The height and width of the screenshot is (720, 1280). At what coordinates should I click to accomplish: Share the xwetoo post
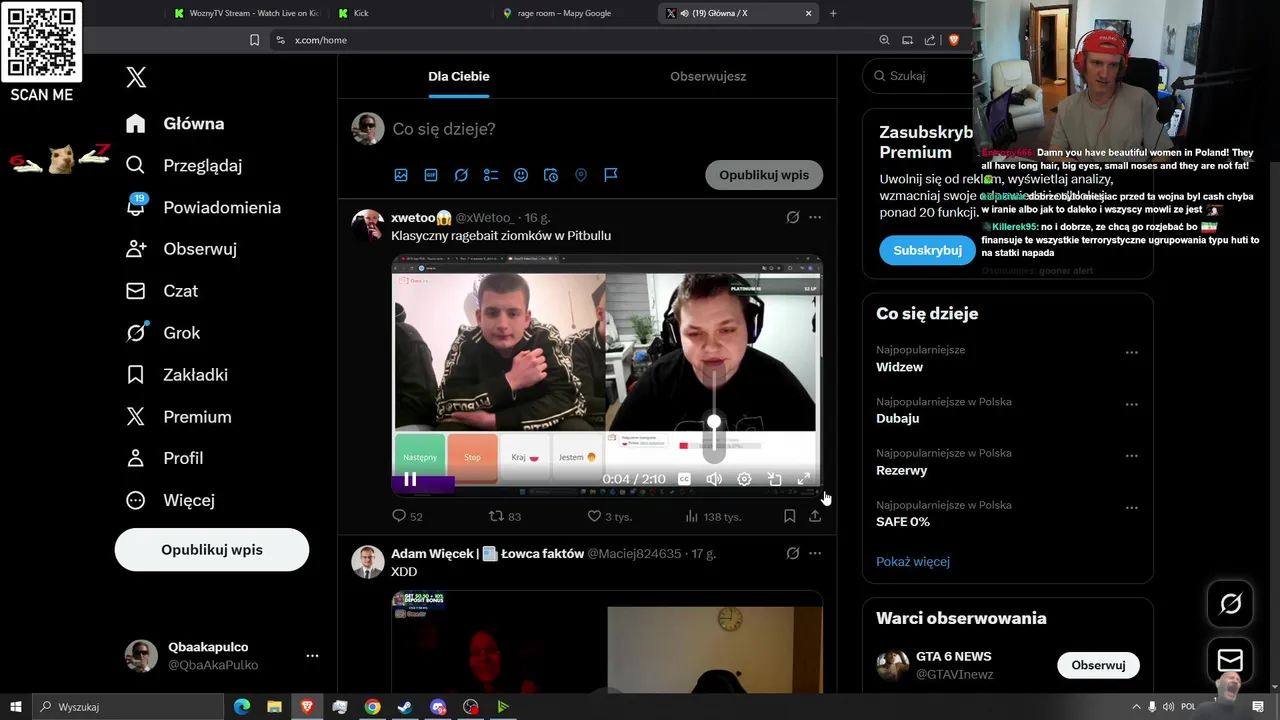pyautogui.click(x=815, y=516)
